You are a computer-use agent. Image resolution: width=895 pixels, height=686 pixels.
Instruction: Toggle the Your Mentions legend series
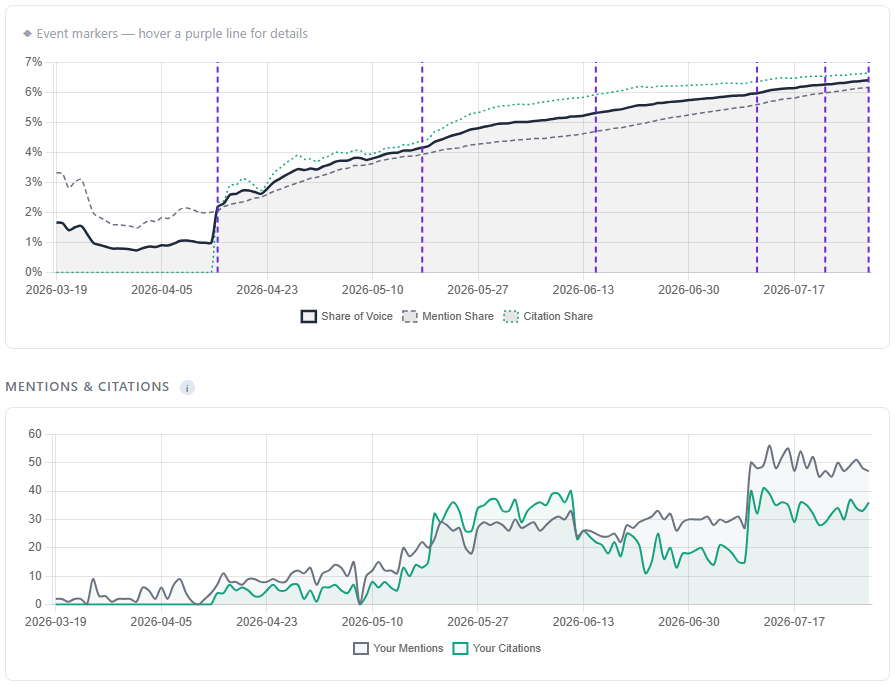coord(398,648)
